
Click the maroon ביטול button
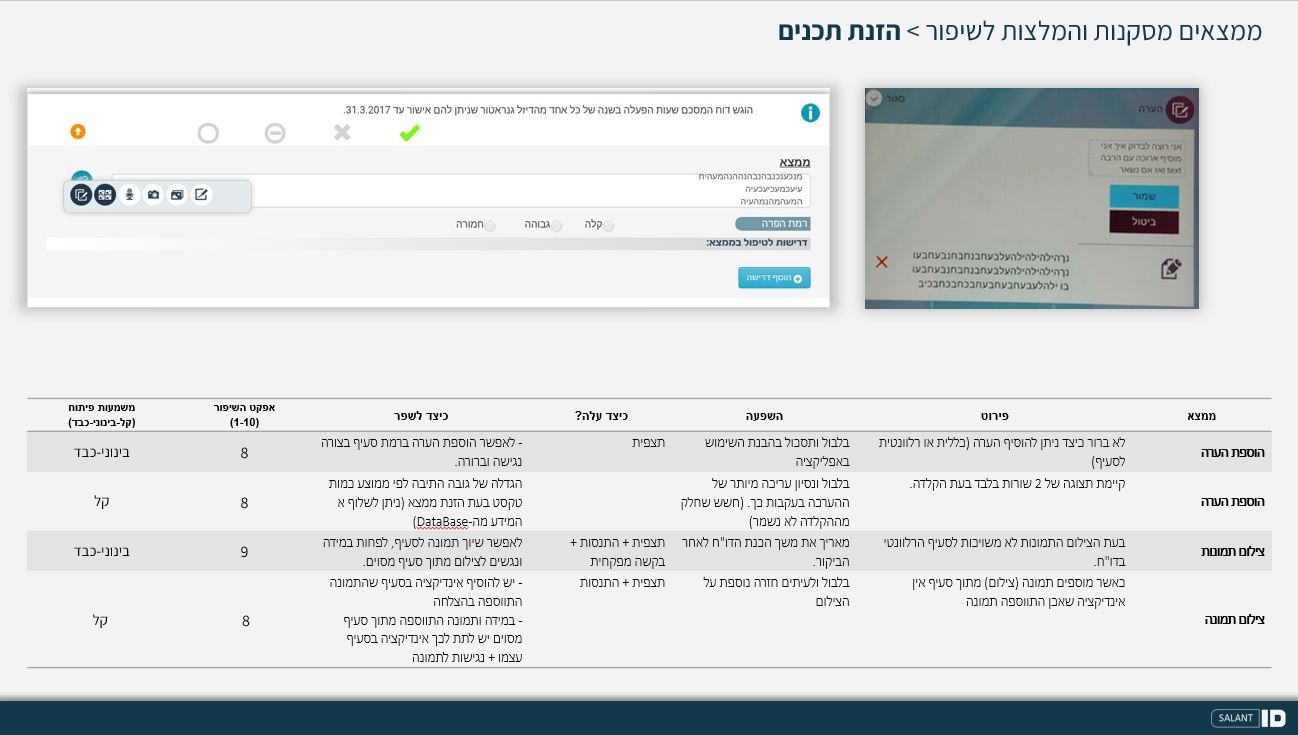click(1144, 222)
